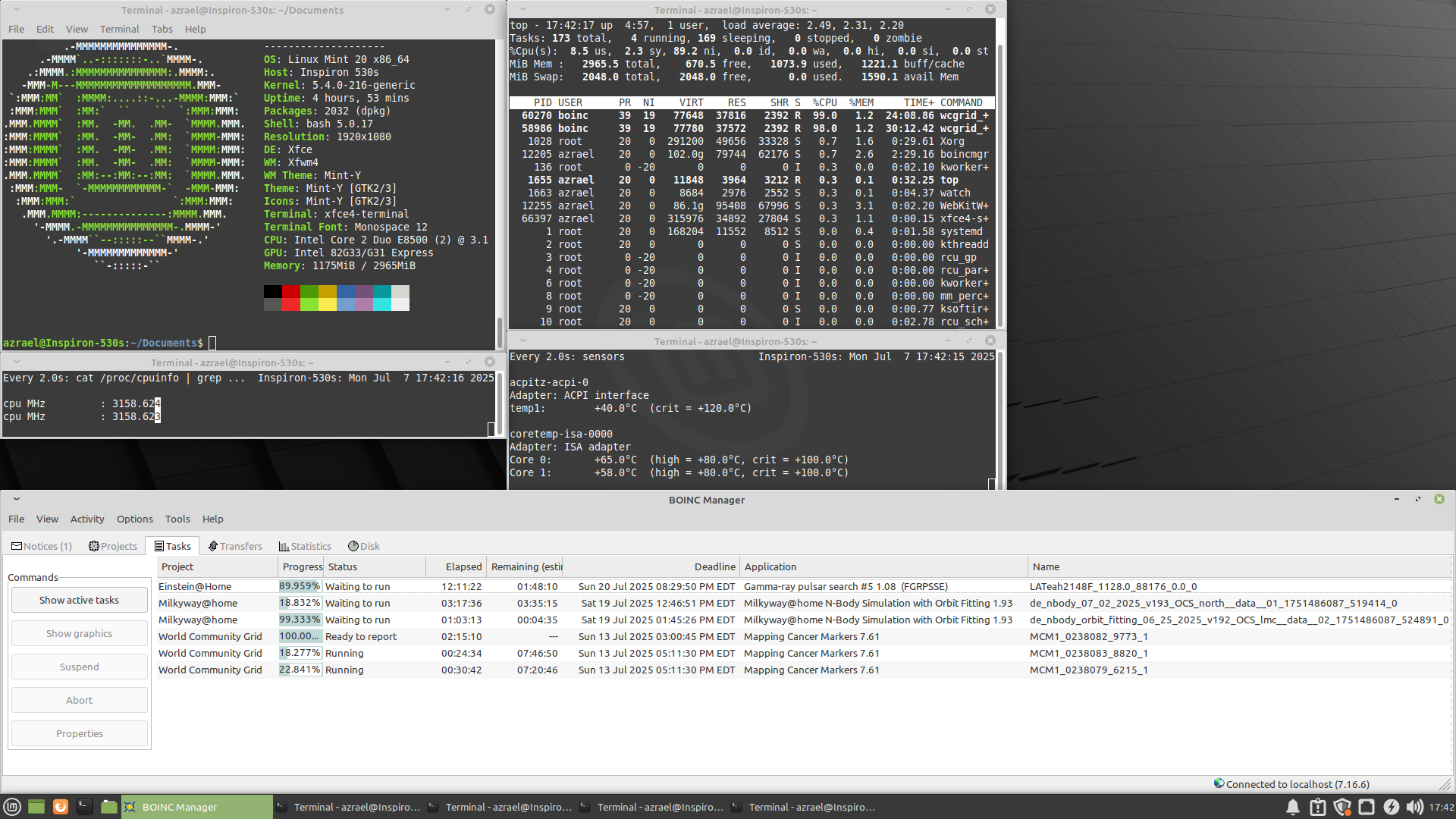Viewport: 1456px width, 819px height.
Task: Select the Einstein@Home task progress bar
Action: click(x=300, y=586)
